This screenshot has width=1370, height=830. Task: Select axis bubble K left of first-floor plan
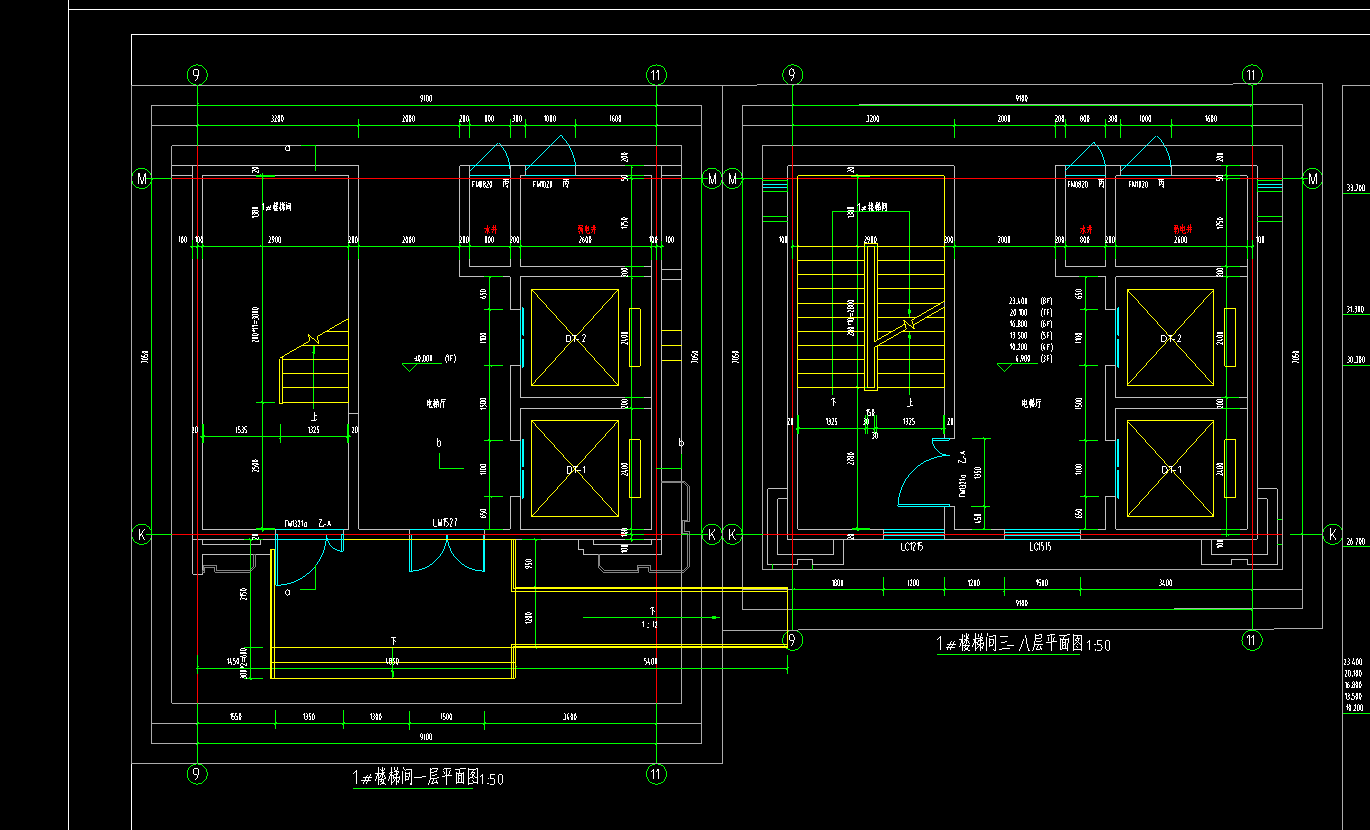142,535
